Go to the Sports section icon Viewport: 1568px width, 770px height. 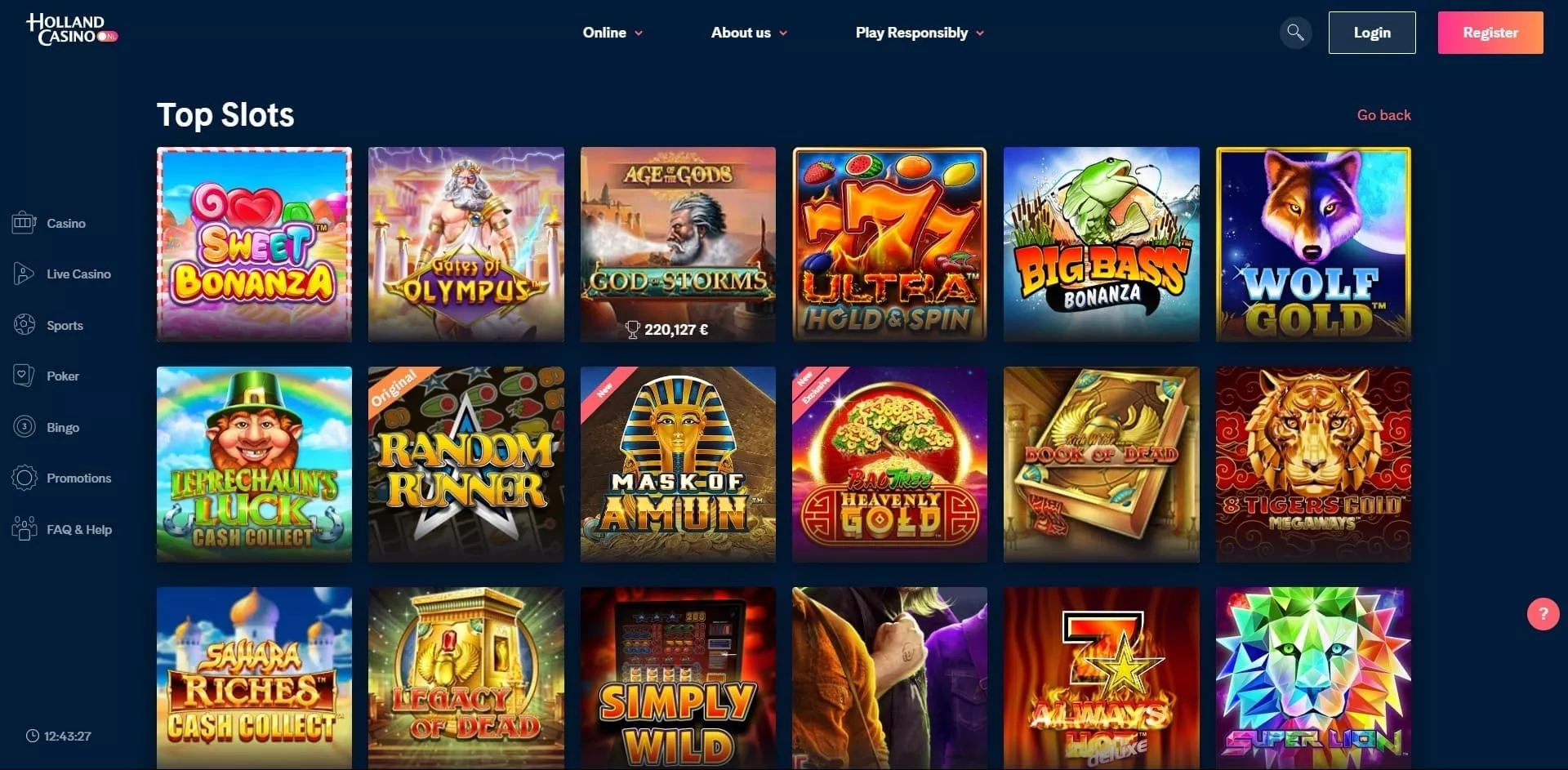[24, 325]
